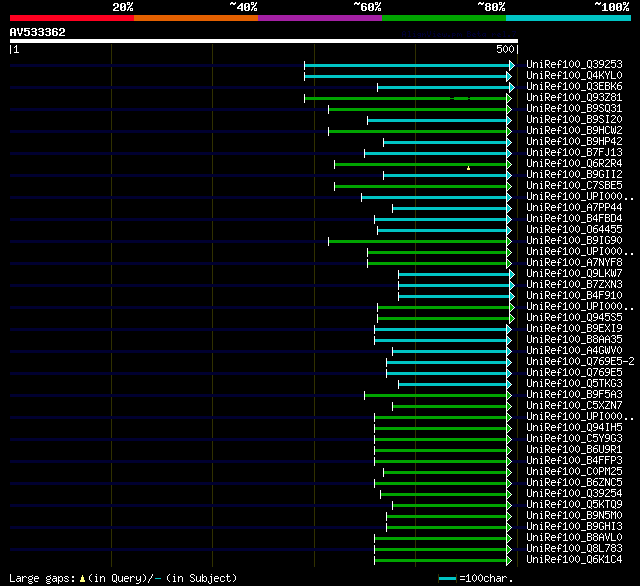This screenshot has width=640, height=586.
Task: Select UniRef100_B8AVL0 label
Action: point(574,538)
